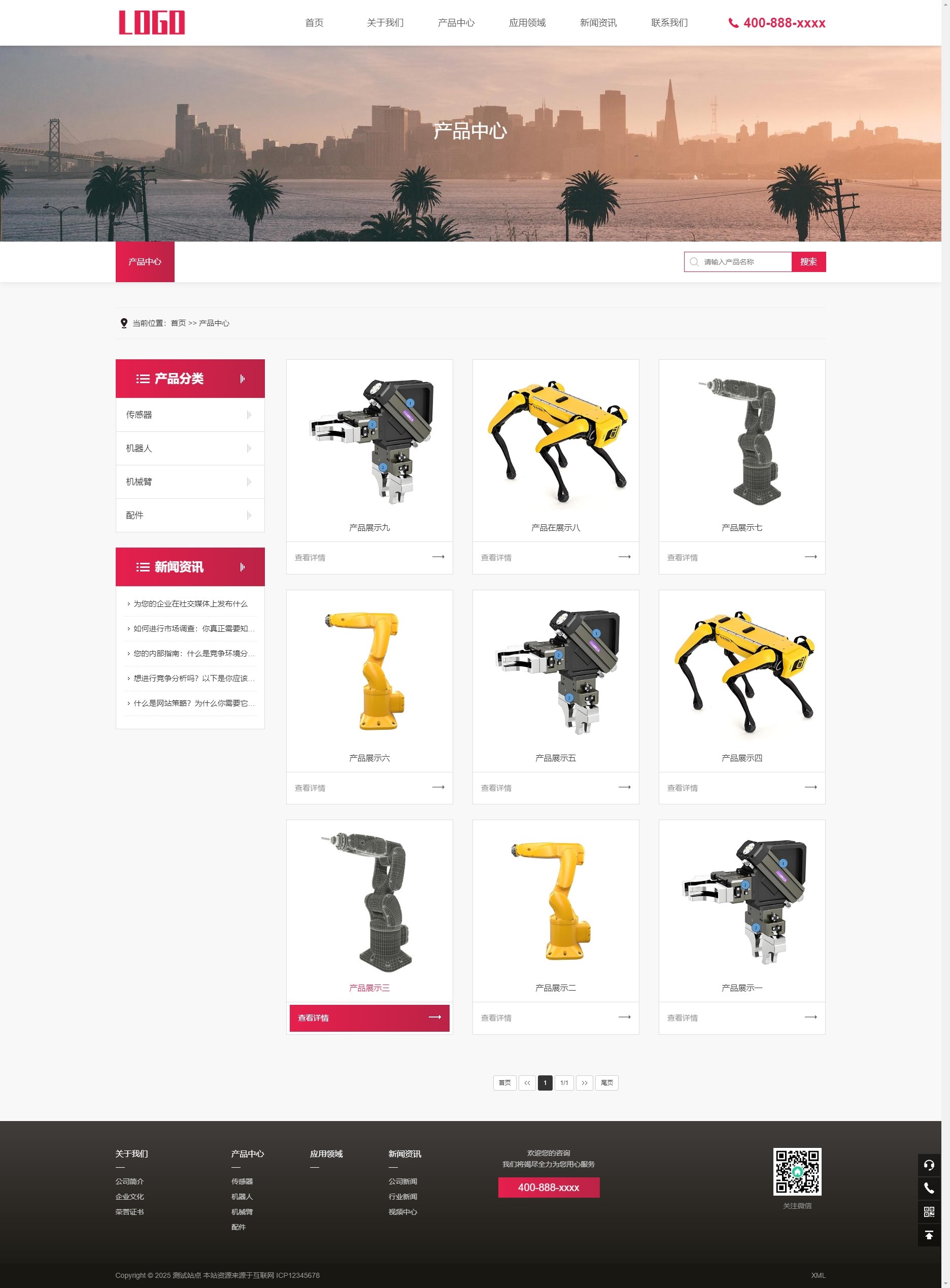Click the LOGO image in header
The height and width of the screenshot is (1288, 950).
152,23
